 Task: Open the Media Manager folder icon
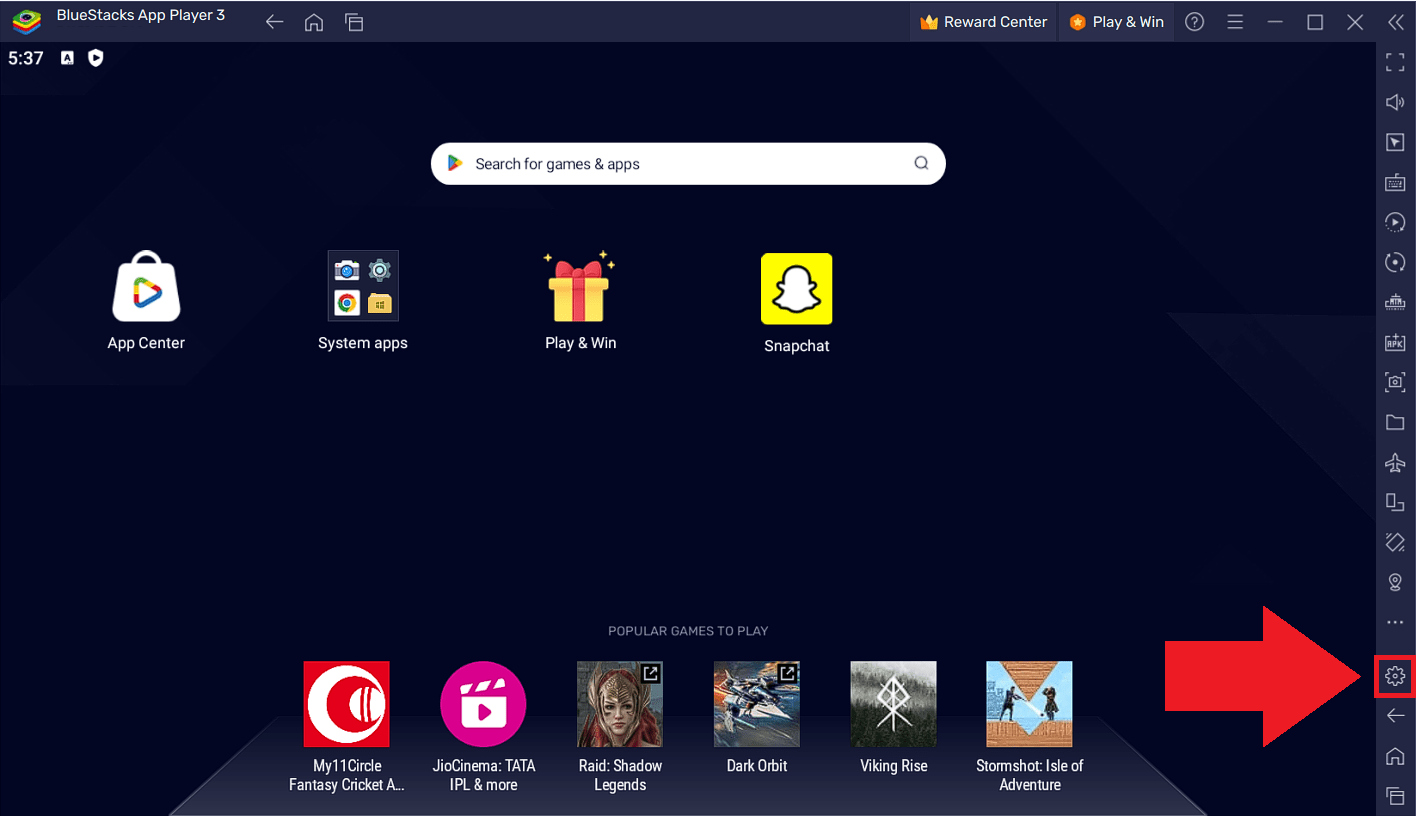point(1395,422)
